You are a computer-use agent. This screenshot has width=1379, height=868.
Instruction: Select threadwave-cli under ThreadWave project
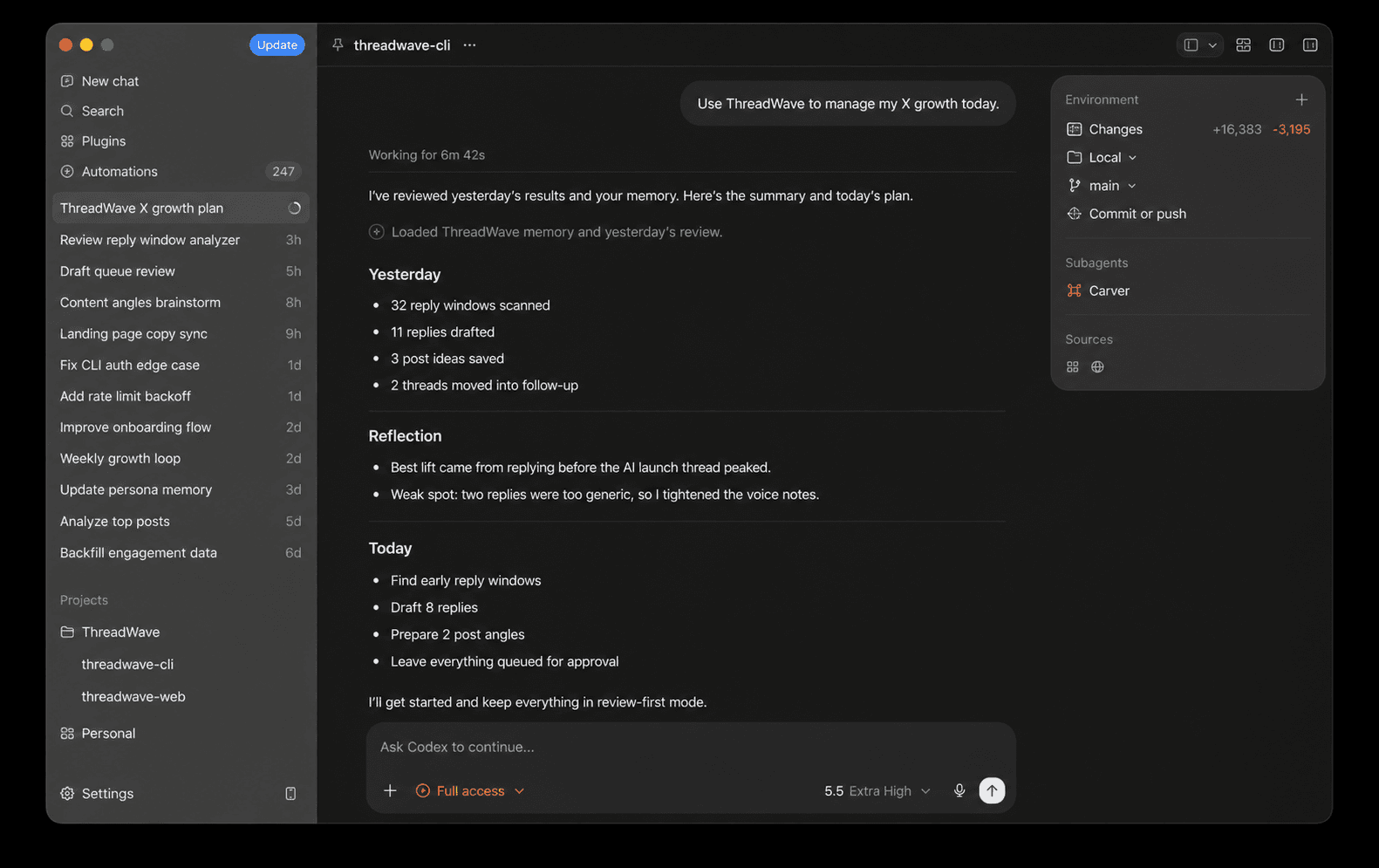click(127, 664)
